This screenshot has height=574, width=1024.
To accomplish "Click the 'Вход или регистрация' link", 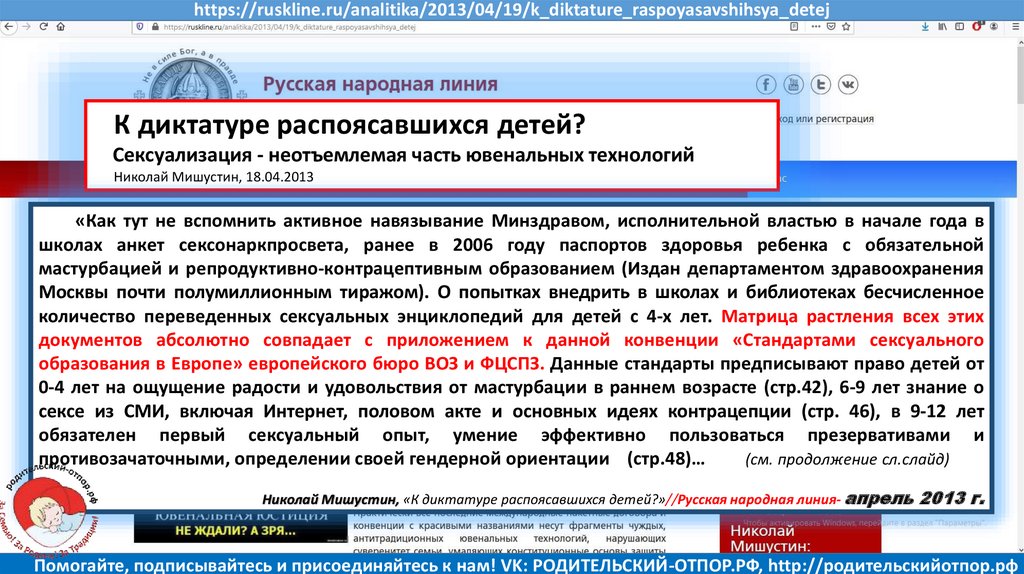I will pyautogui.click(x=827, y=119).
